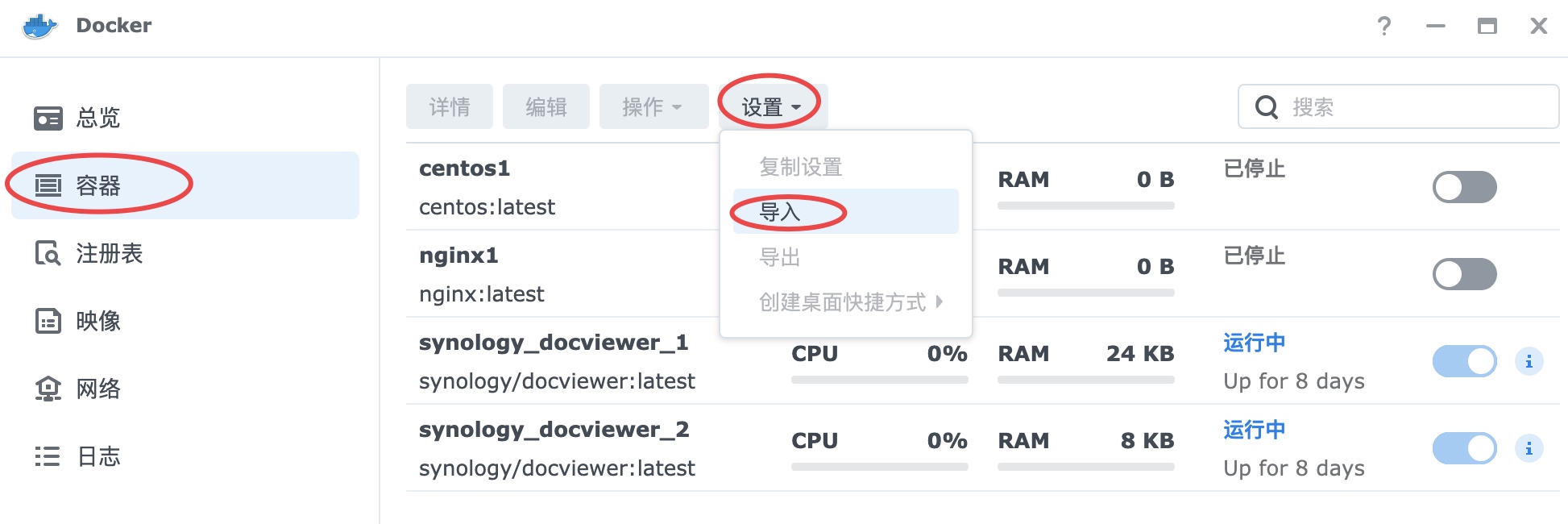Stop synology_docviewer_1 with its toggle
Screen dimensions: 1568x524
[1464, 362]
